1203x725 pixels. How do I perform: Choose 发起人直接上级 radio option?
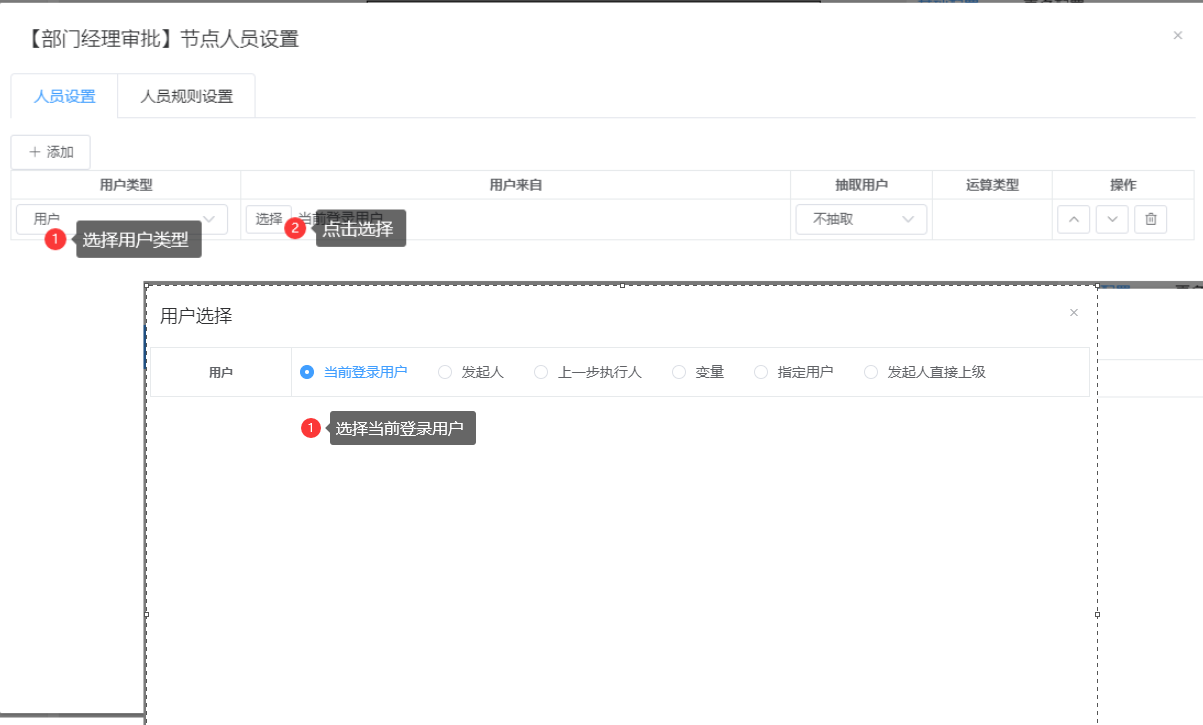coord(871,372)
